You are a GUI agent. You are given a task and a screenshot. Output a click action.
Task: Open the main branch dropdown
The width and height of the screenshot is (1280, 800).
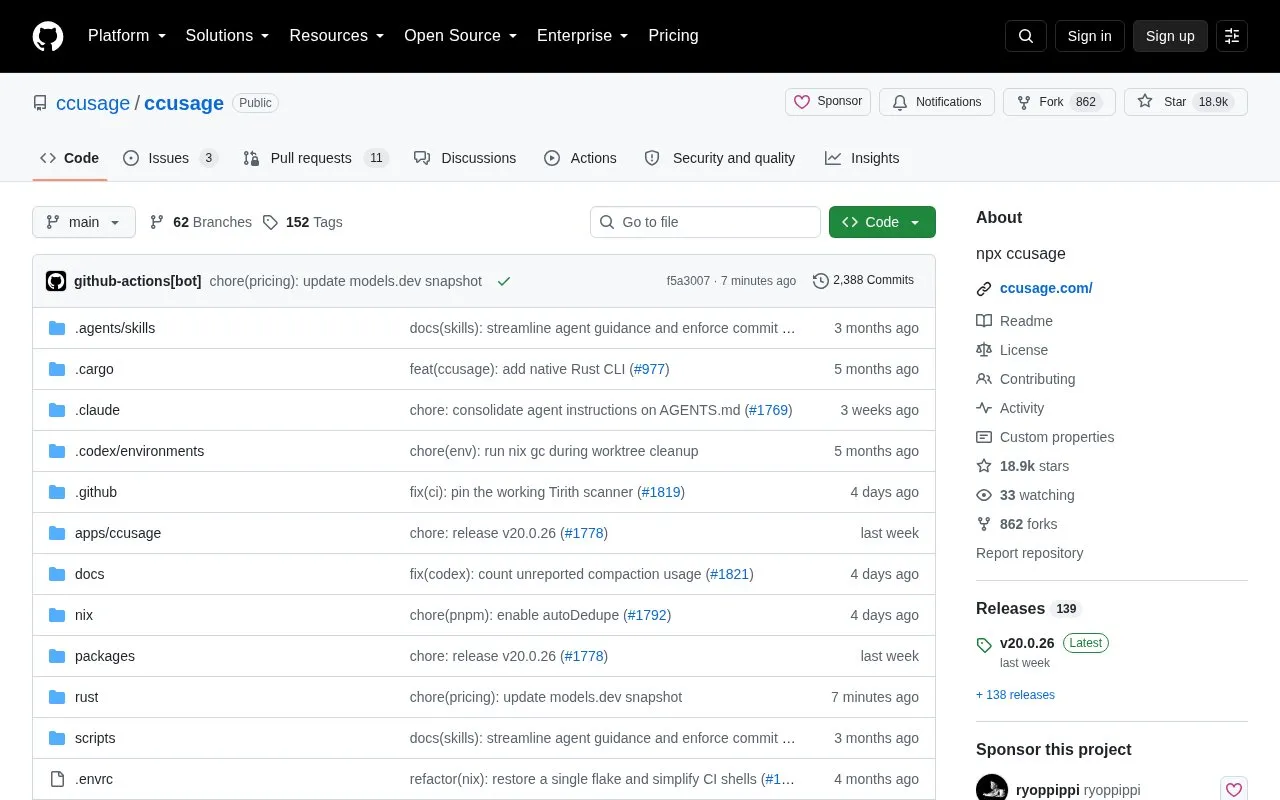pyautogui.click(x=84, y=222)
